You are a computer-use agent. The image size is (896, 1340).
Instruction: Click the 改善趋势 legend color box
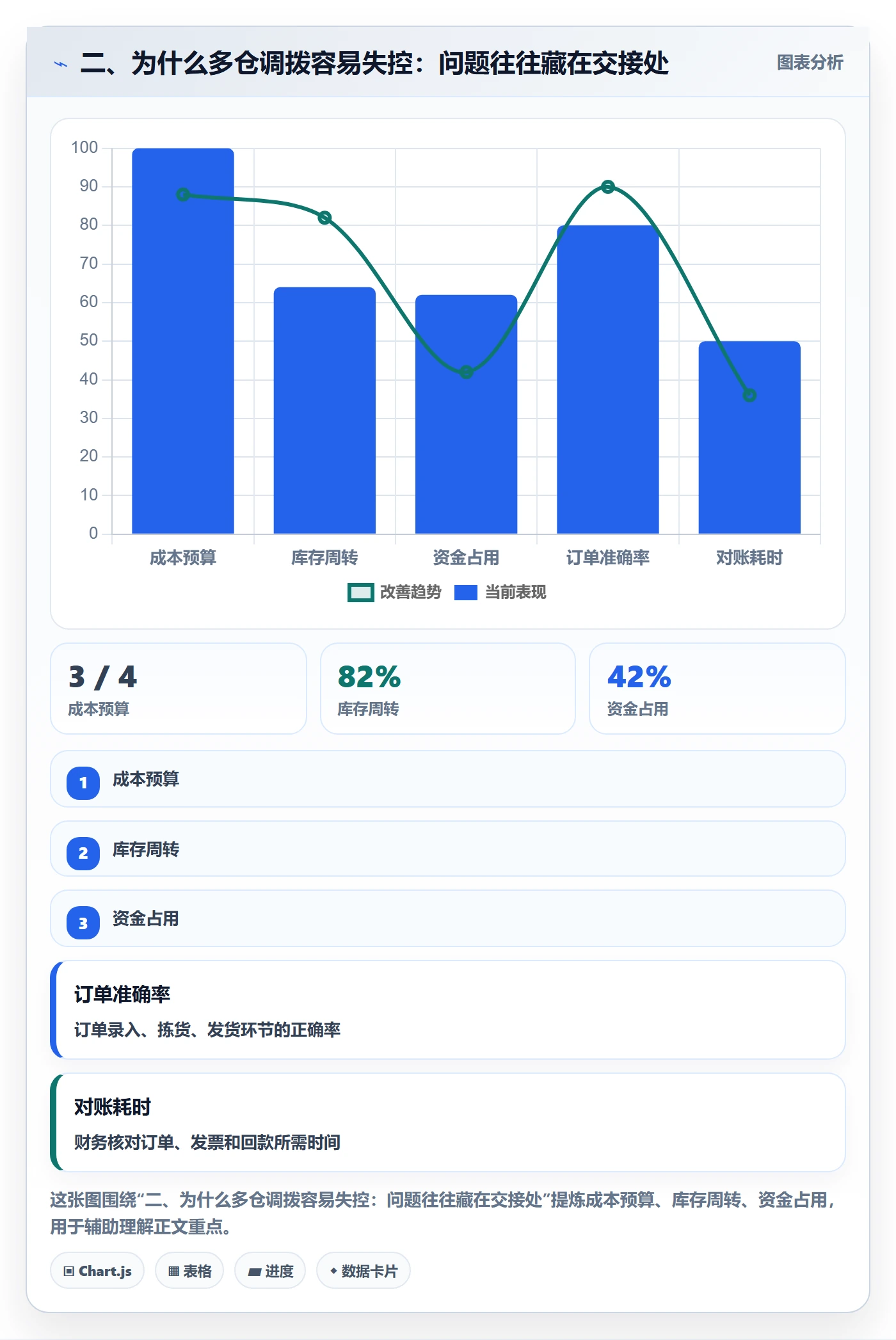point(361,593)
